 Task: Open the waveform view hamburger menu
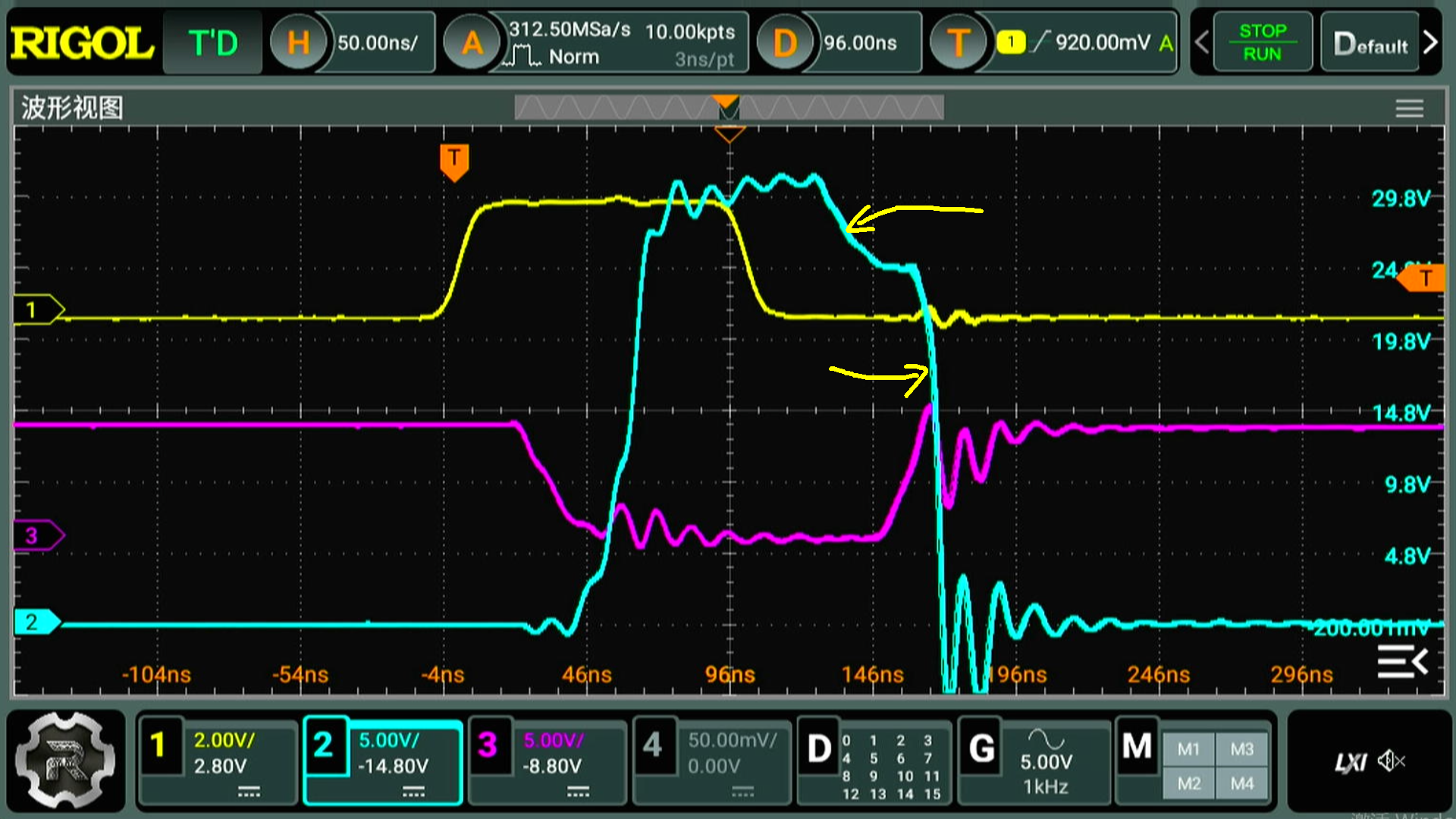1409,108
